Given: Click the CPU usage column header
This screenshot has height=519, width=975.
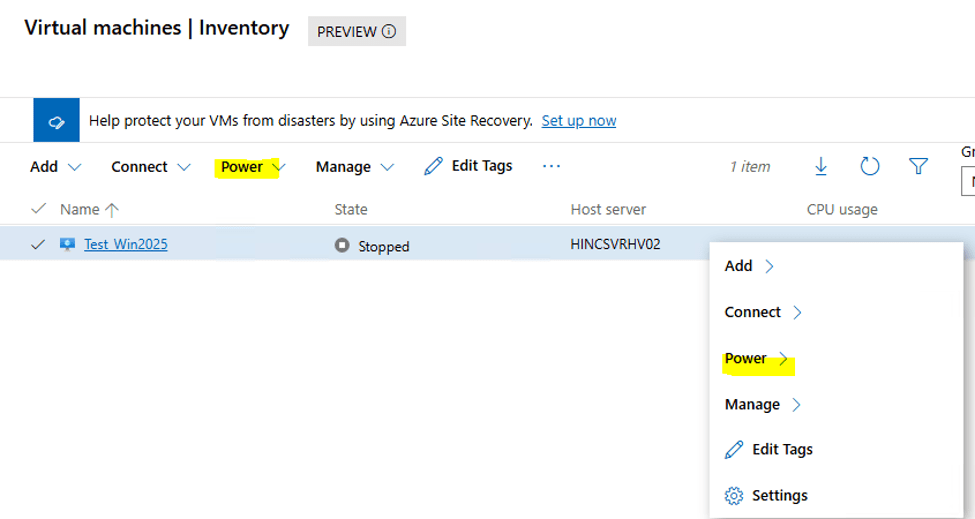Looking at the screenshot, I should (842, 209).
